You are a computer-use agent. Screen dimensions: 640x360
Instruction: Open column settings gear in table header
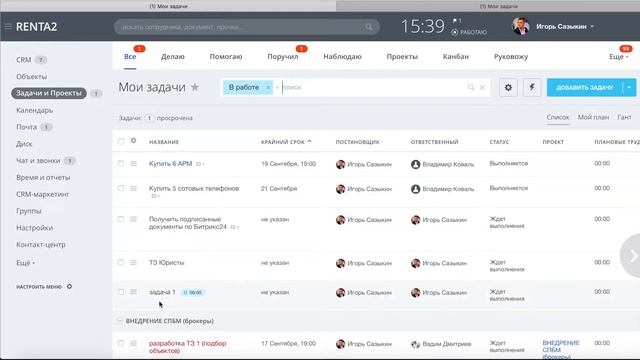coord(133,141)
